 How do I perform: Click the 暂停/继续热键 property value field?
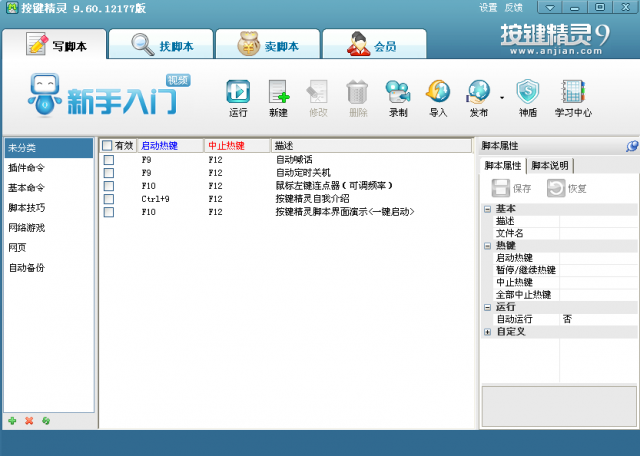(598, 270)
